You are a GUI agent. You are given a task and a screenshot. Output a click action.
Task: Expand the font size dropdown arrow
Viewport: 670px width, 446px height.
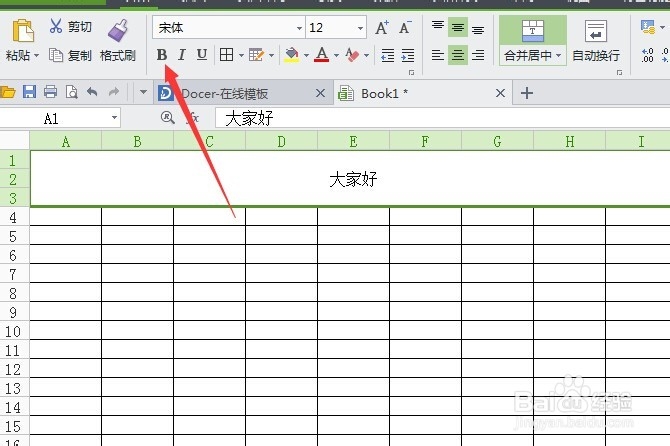pyautogui.click(x=361, y=28)
